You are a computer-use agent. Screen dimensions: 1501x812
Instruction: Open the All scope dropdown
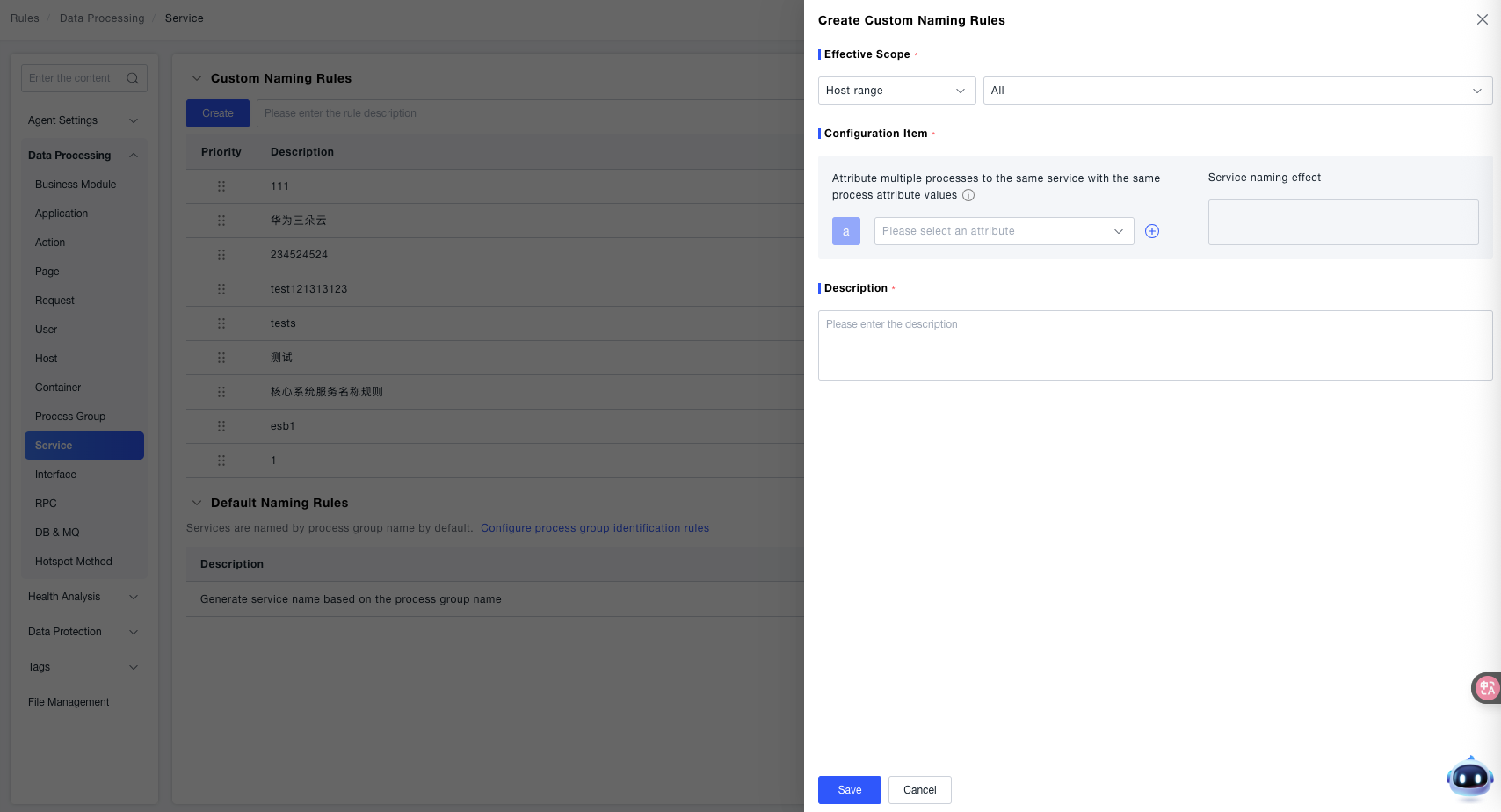pos(1236,91)
